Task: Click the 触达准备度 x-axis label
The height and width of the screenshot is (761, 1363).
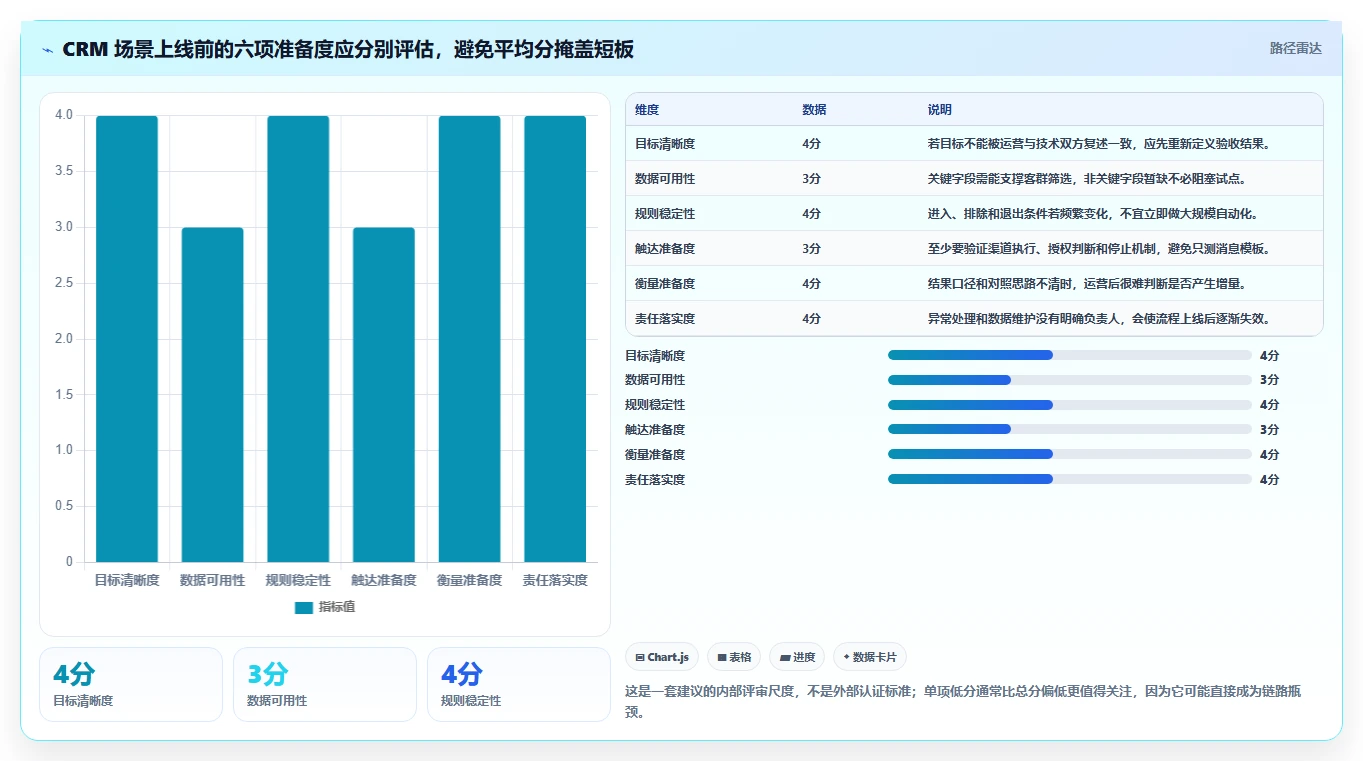Action: [384, 580]
